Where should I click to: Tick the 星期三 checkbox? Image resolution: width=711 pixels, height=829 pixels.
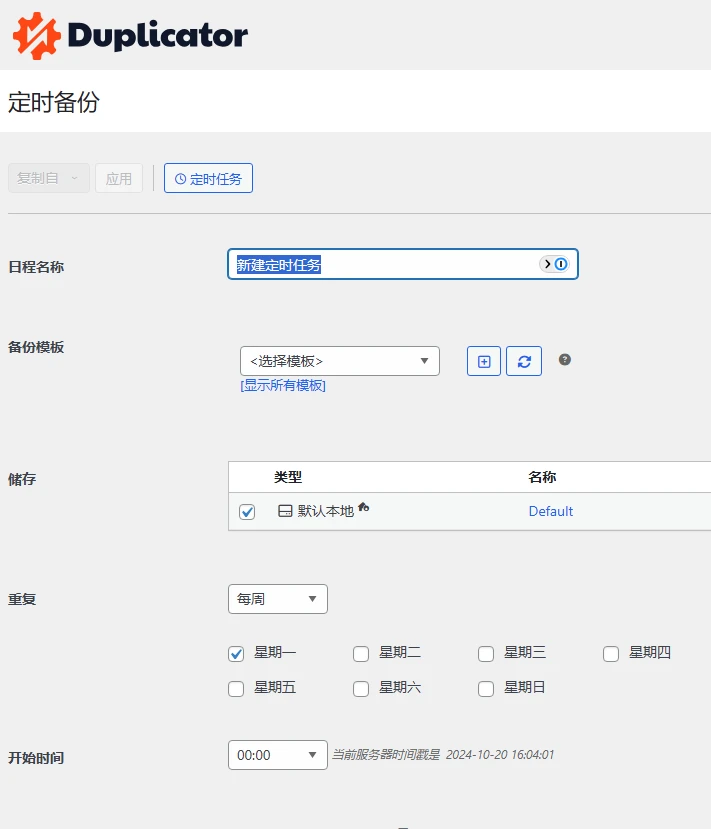(486, 654)
